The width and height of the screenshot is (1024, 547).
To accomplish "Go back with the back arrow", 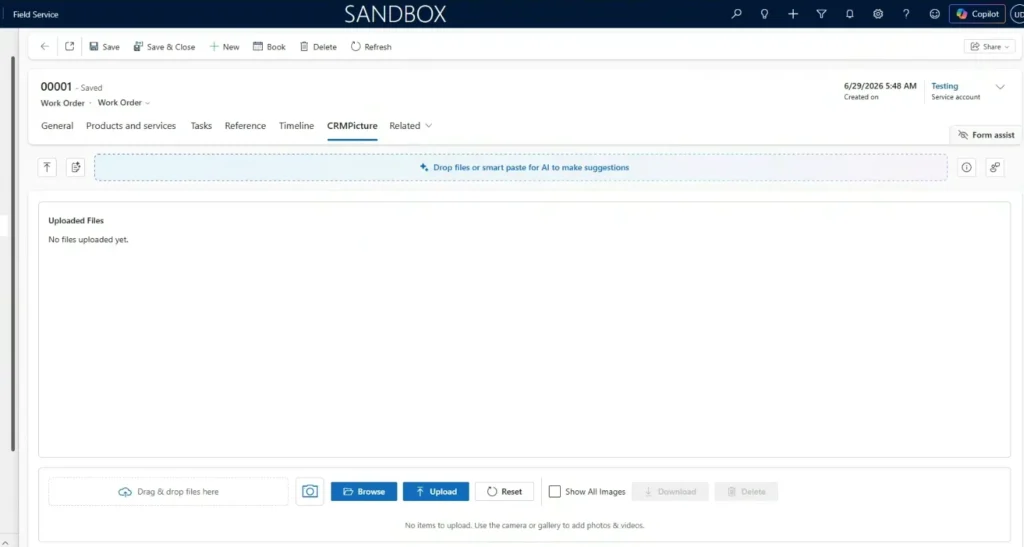I will click(44, 46).
